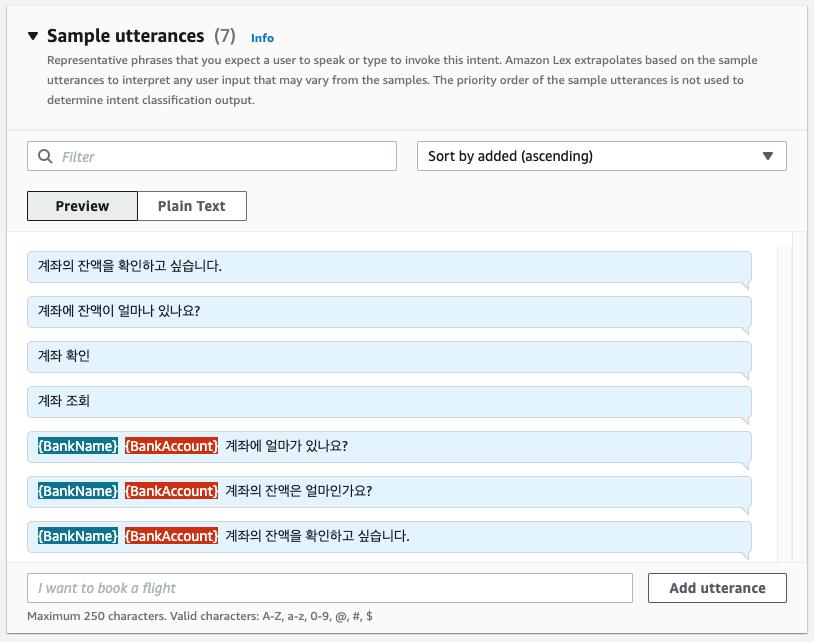The image size is (814, 642).
Task: Click BankName tag in last utterance row
Action: click(78, 536)
